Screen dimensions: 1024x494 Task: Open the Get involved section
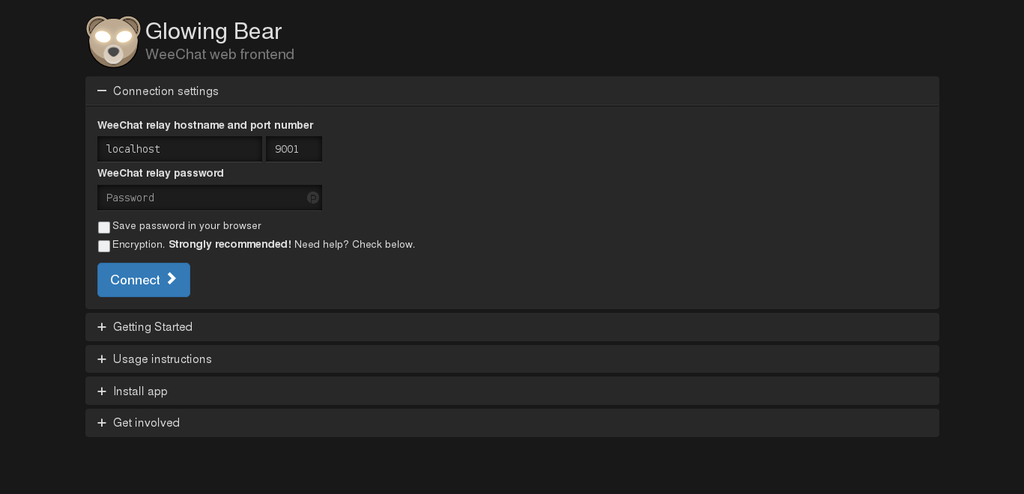[512, 423]
